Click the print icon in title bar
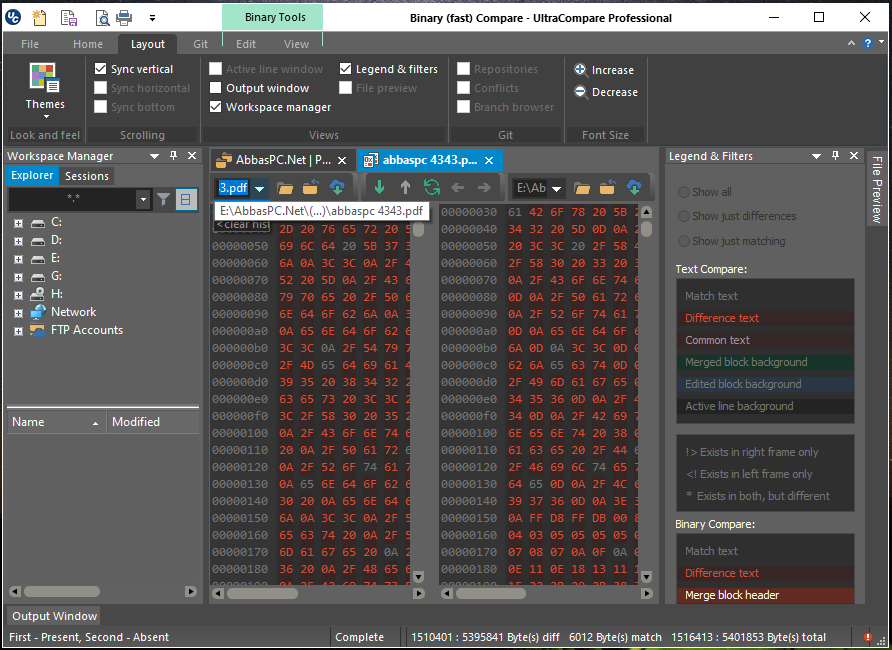Image resolution: width=892 pixels, height=650 pixels. tap(124, 18)
